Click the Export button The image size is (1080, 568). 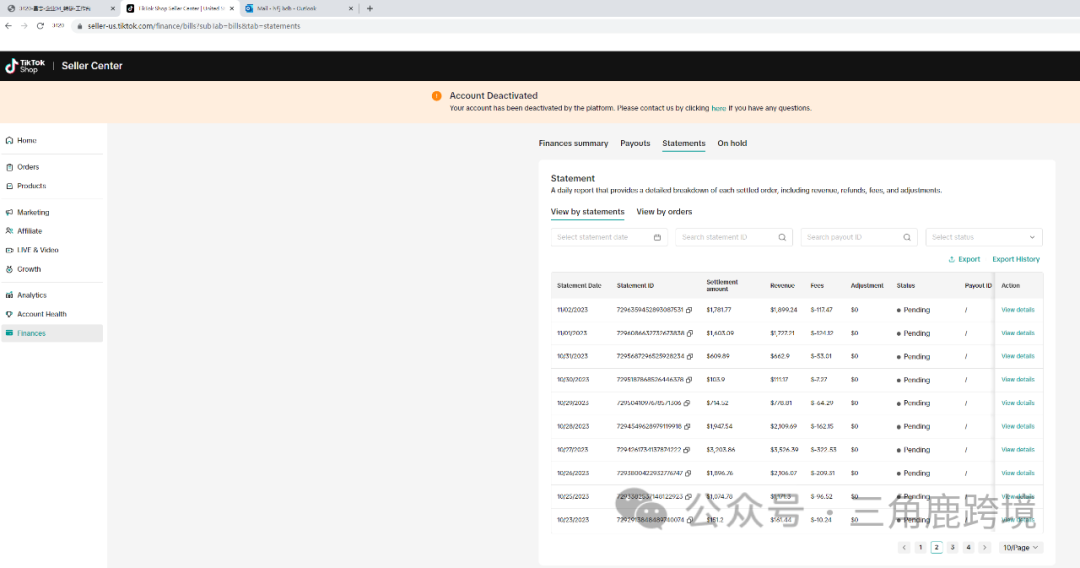pos(964,260)
